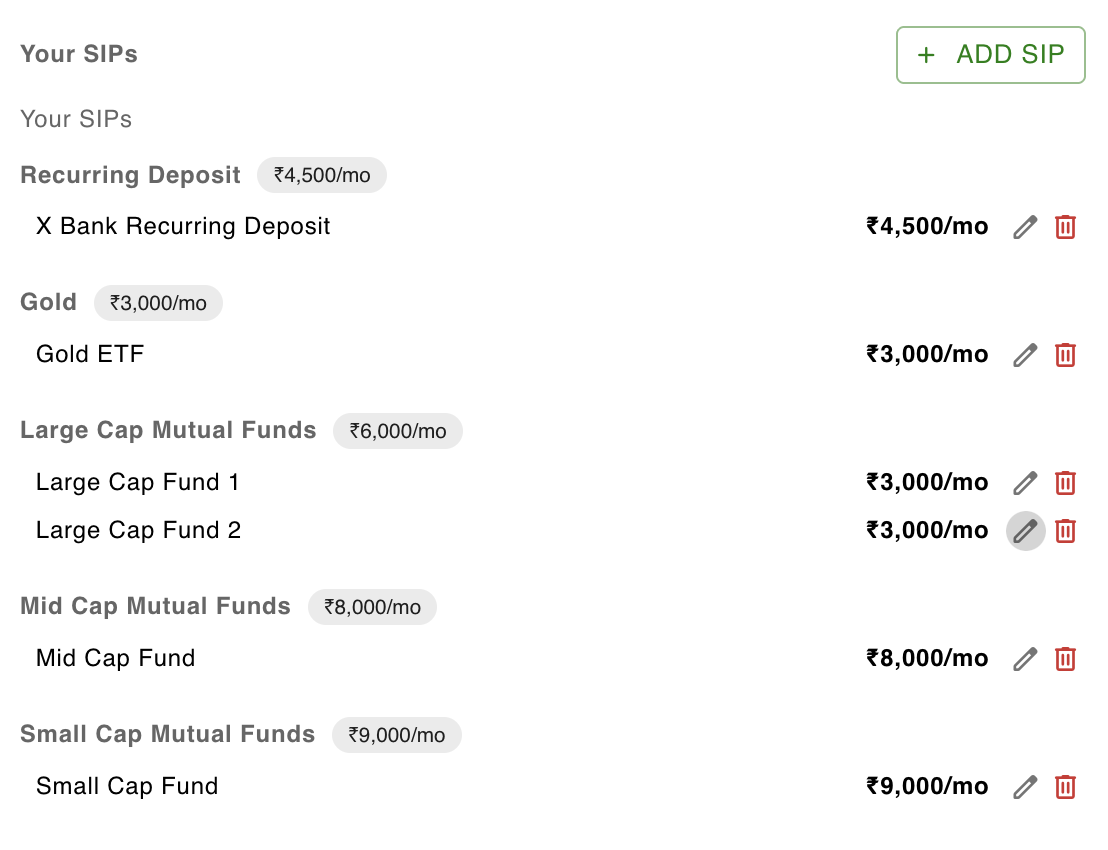This screenshot has width=1108, height=850.
Task: Select the Recurring Deposit ₹4,500/mo chip
Action: [x=322, y=175]
